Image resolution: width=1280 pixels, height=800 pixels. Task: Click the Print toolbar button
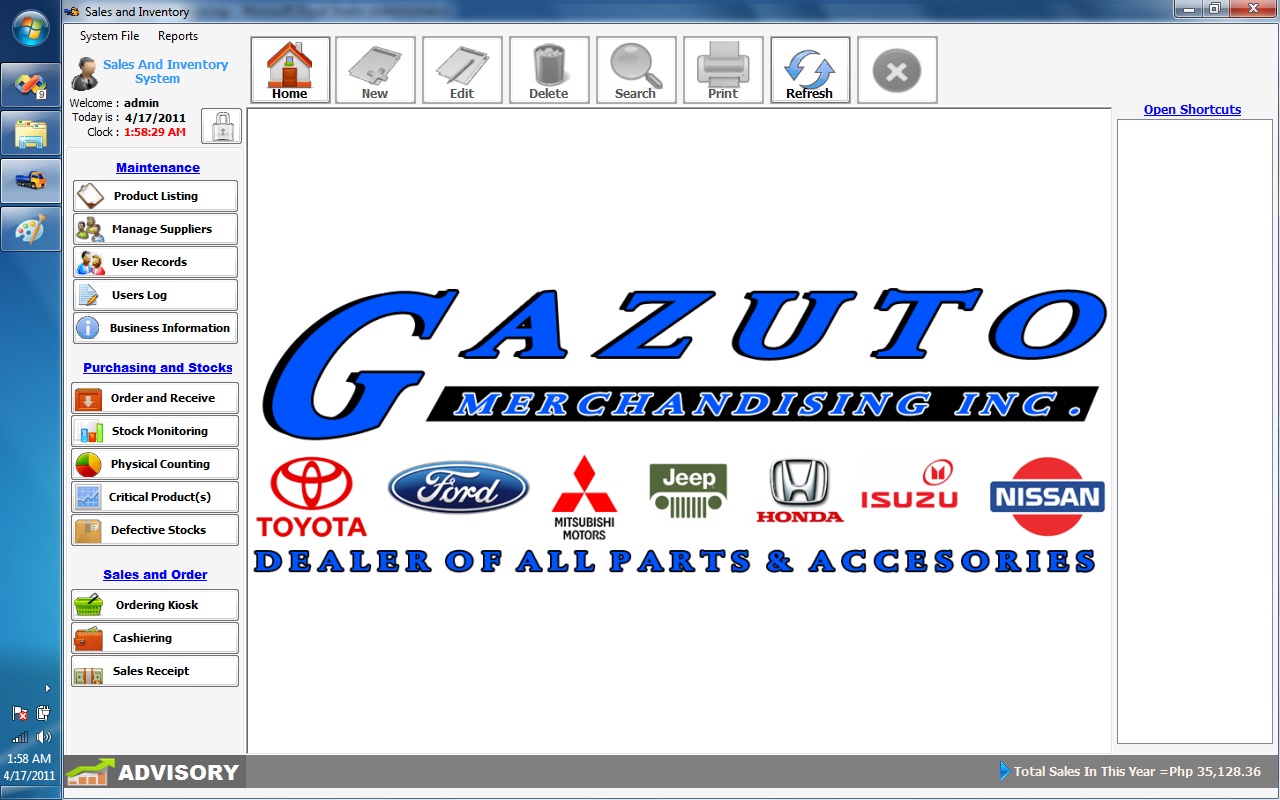click(723, 70)
